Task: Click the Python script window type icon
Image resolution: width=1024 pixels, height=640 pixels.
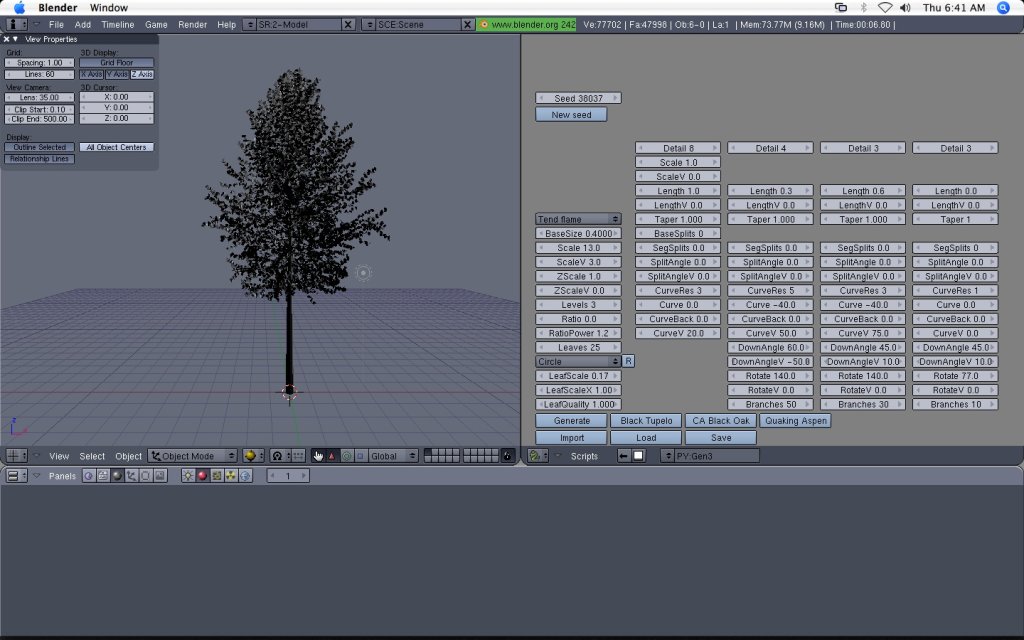Action: pos(536,456)
